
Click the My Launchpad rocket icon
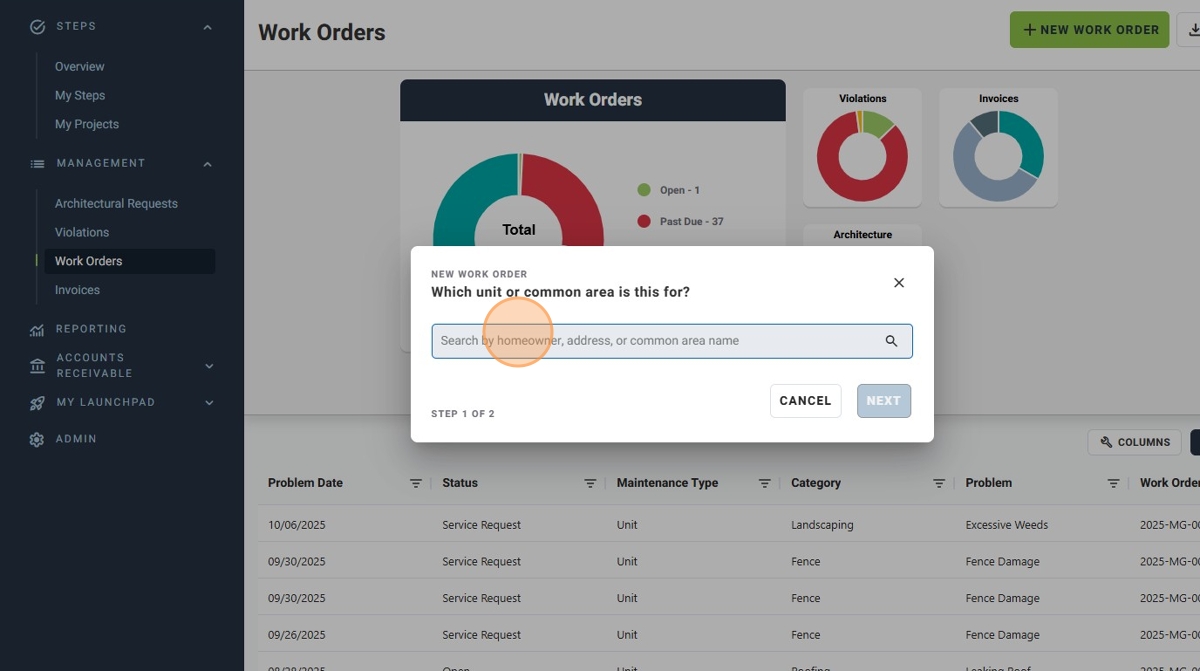click(x=38, y=403)
